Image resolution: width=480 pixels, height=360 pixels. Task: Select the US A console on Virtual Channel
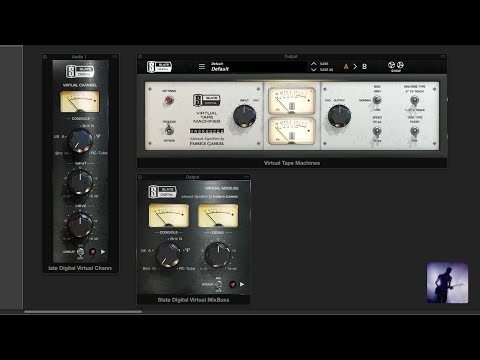click(x=60, y=136)
